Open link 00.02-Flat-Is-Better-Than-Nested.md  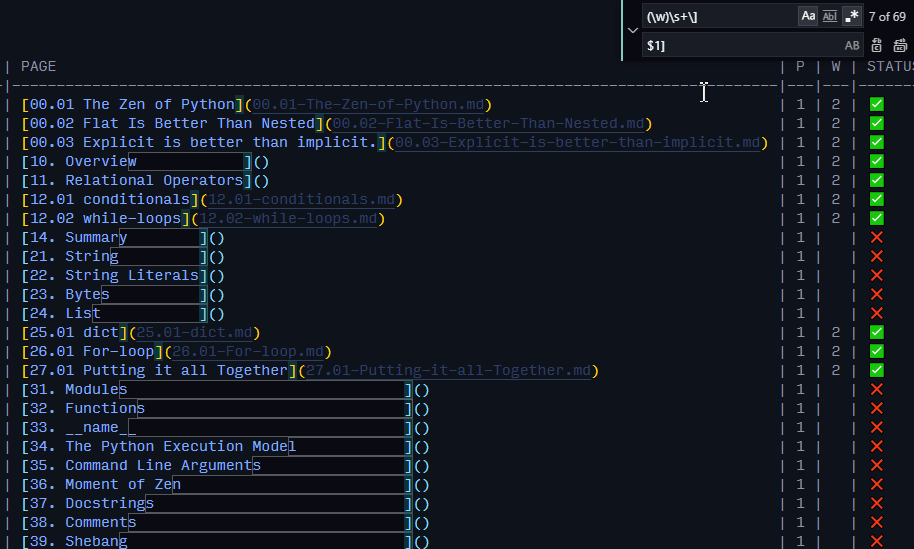click(488, 124)
